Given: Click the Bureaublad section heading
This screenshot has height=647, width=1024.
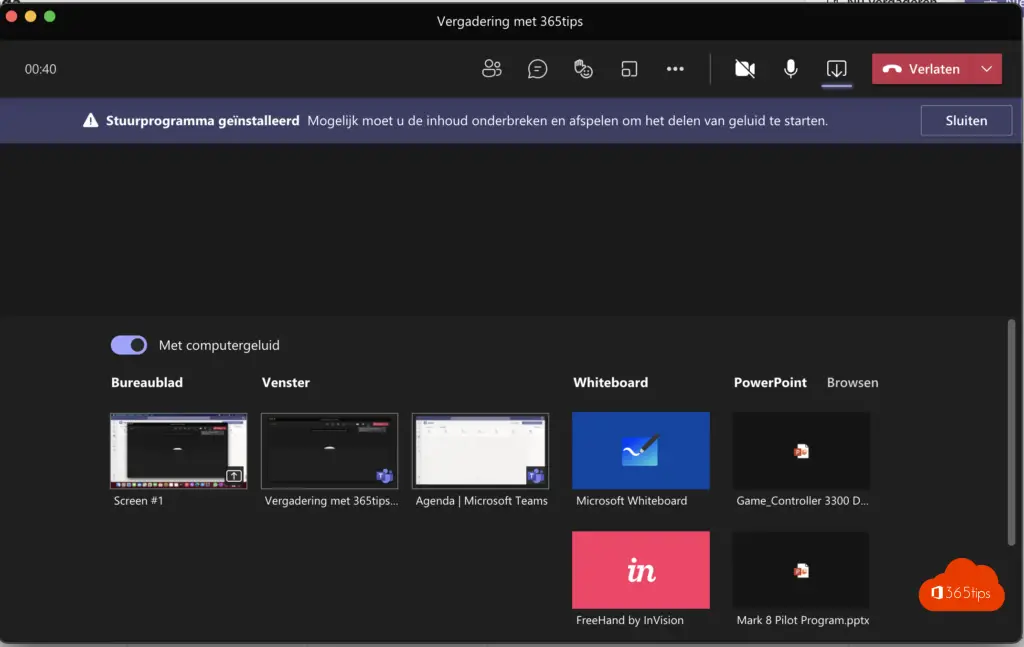Looking at the screenshot, I should pos(147,383).
